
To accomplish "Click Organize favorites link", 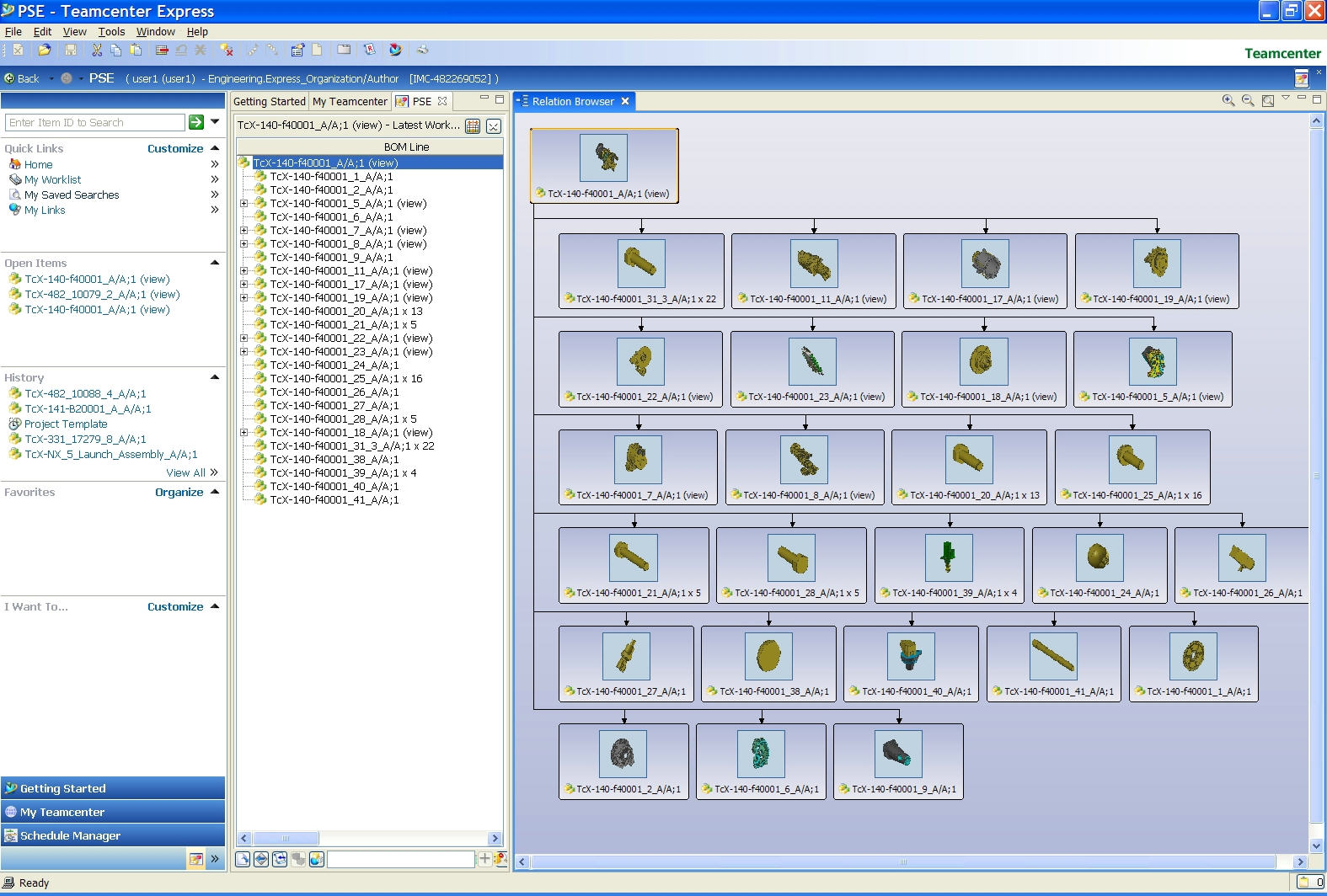I will click(x=179, y=492).
